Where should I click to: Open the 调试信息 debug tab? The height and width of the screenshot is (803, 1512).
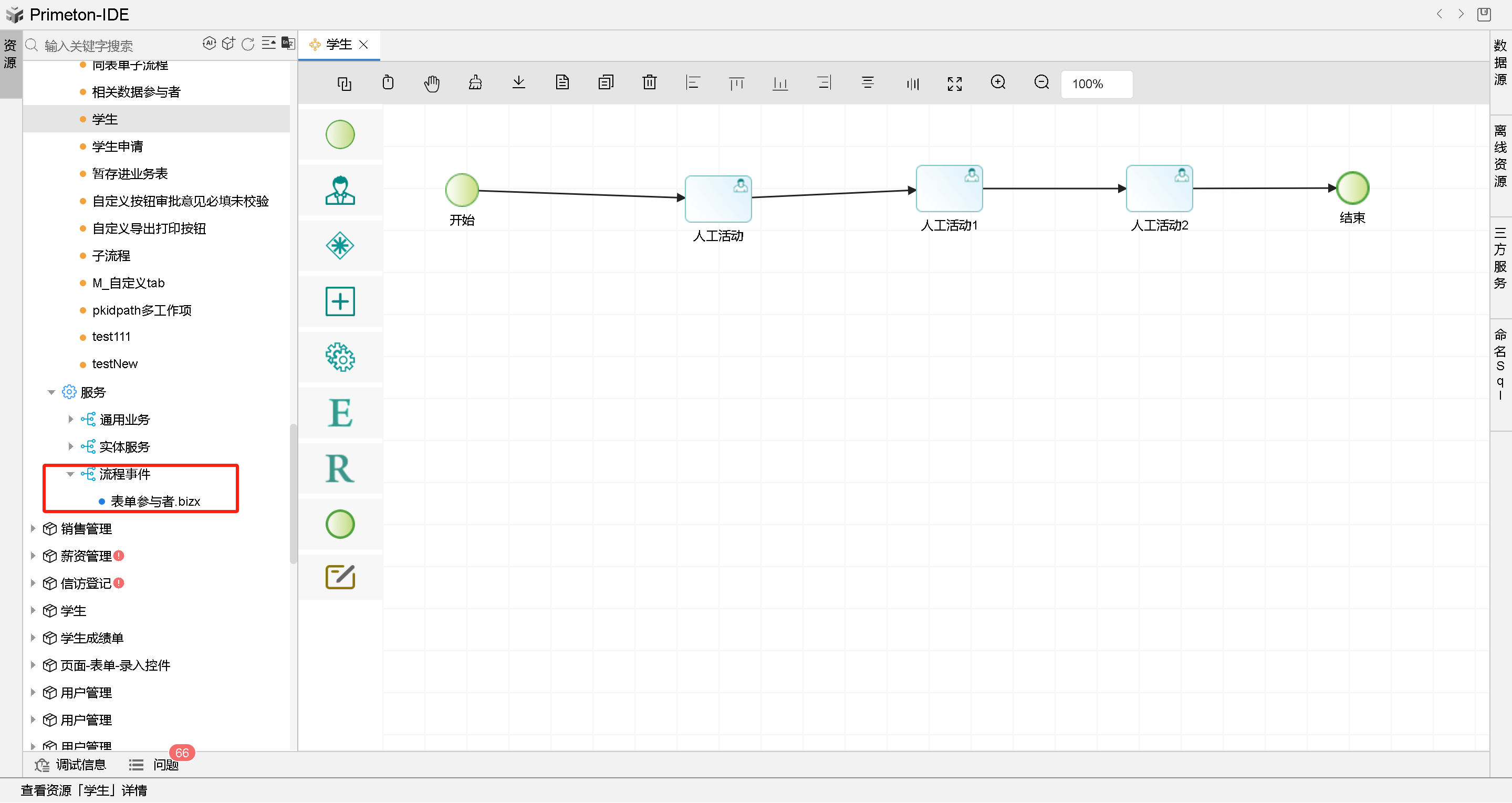(80, 764)
